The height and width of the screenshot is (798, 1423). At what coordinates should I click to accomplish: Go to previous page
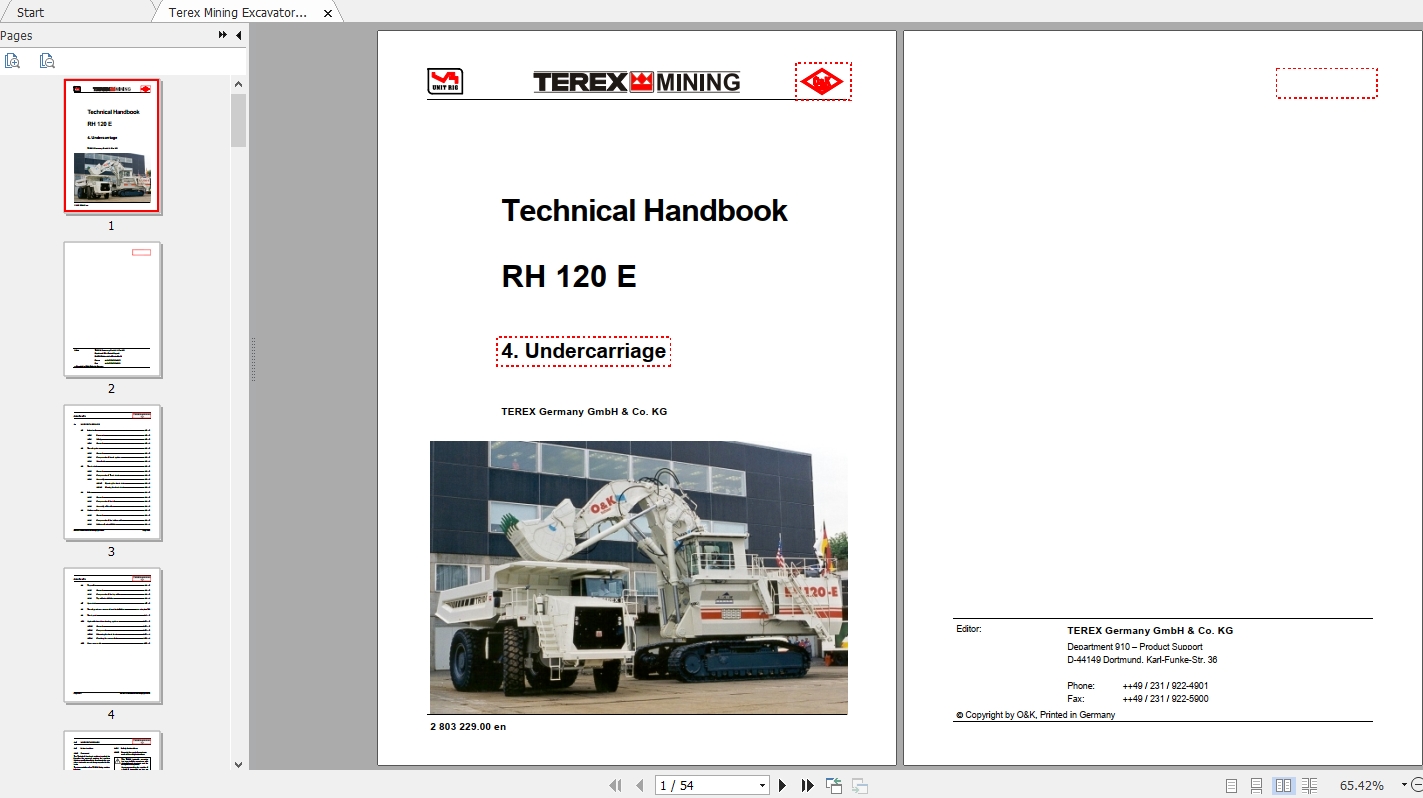tap(640, 786)
